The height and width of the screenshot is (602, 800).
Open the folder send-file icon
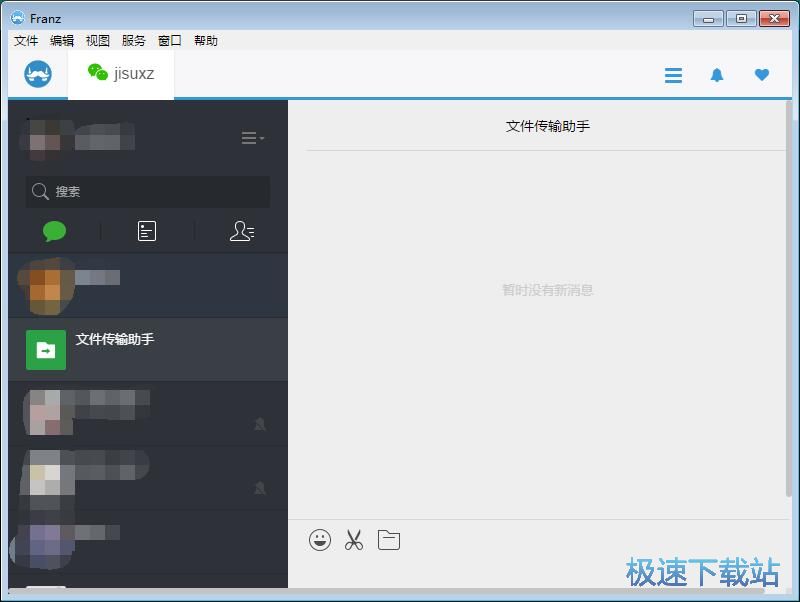coord(389,540)
